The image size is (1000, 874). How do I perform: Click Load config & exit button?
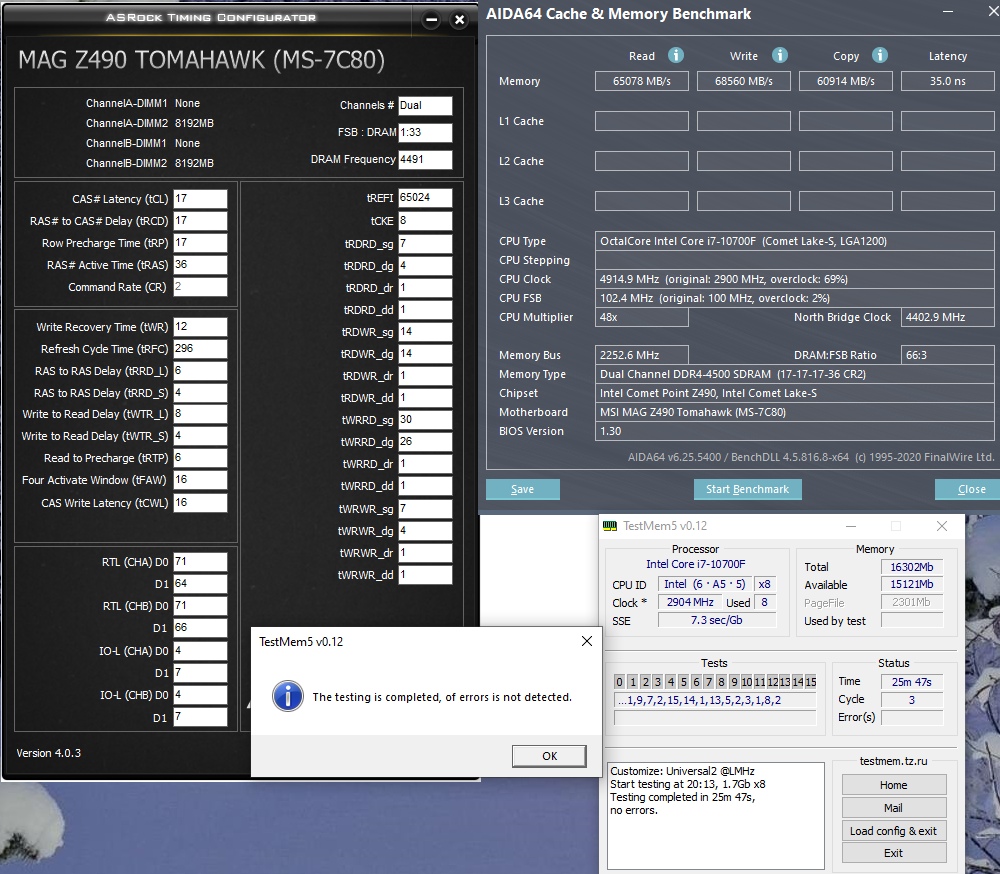coord(893,831)
